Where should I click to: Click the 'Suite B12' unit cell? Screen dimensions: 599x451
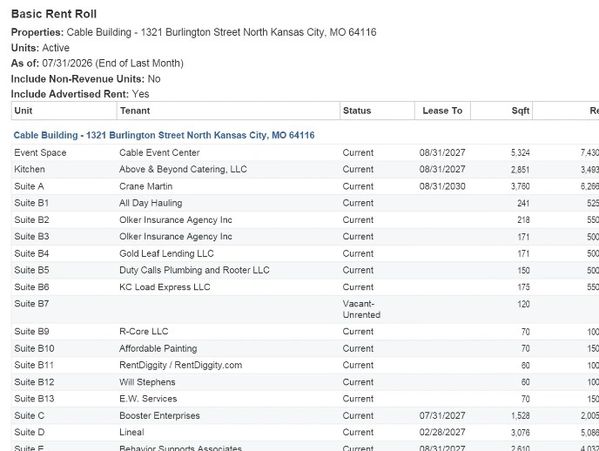tap(34, 382)
